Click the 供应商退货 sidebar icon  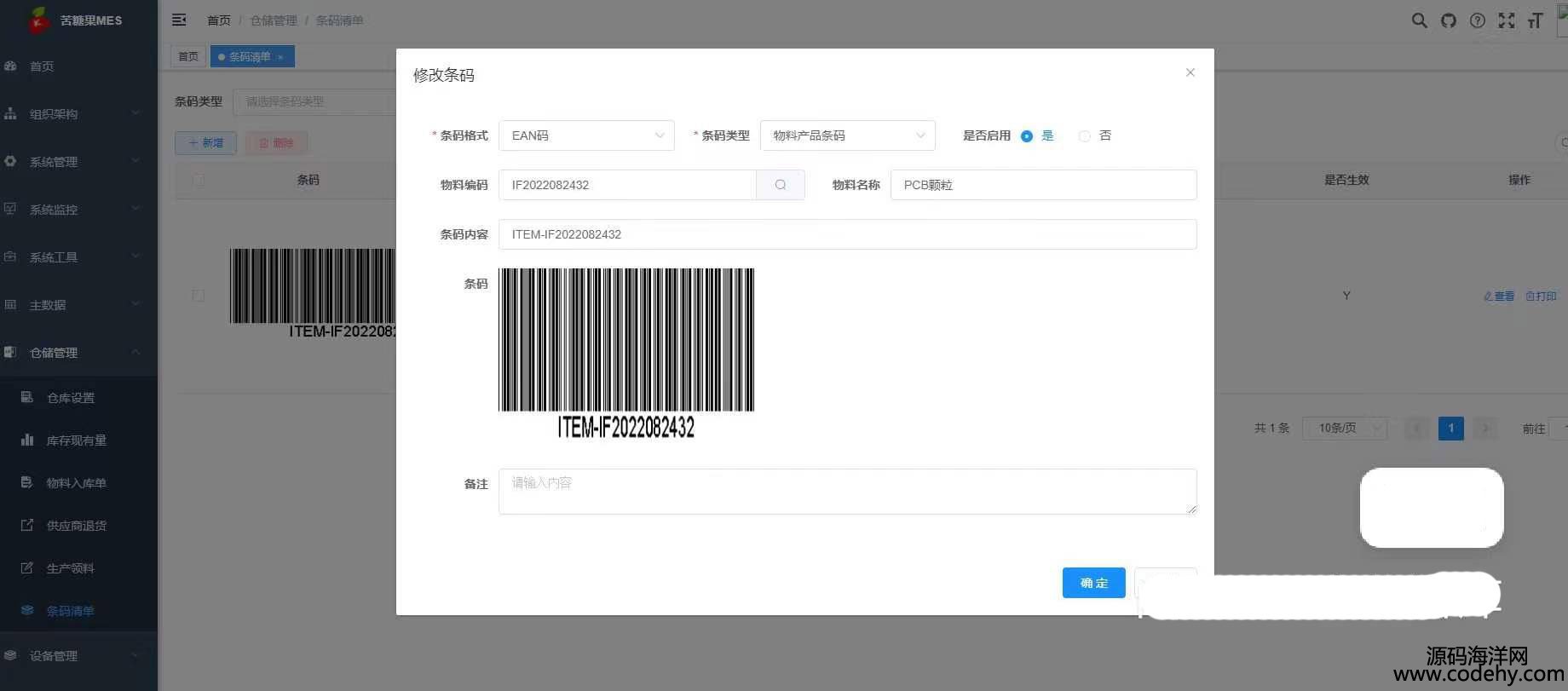27,525
